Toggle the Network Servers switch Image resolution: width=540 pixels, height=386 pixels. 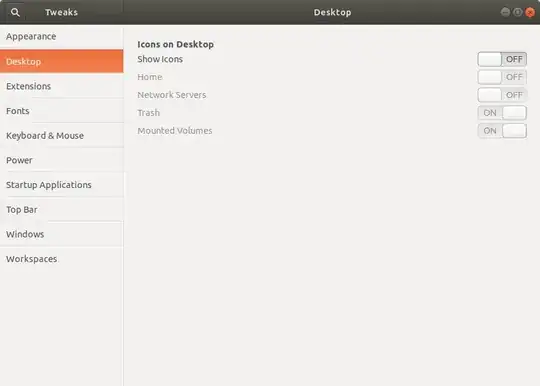pos(502,95)
